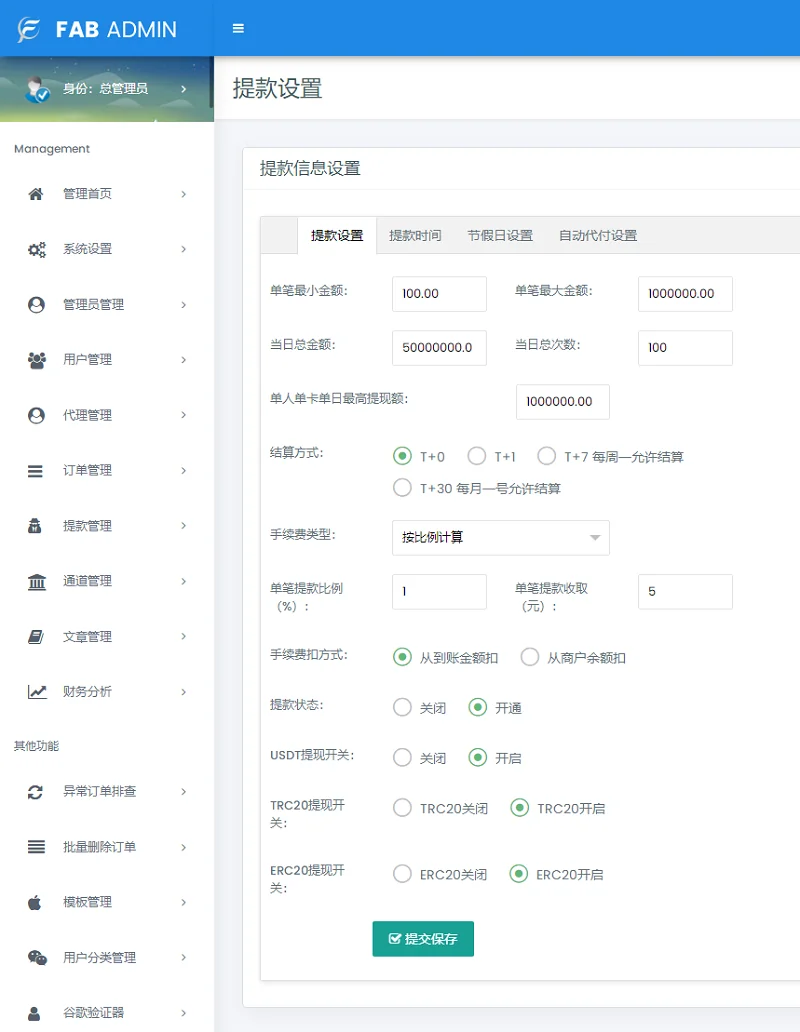This screenshot has height=1032, width=800.
Task: Open 用户管理 via its users icon
Action: point(34,359)
